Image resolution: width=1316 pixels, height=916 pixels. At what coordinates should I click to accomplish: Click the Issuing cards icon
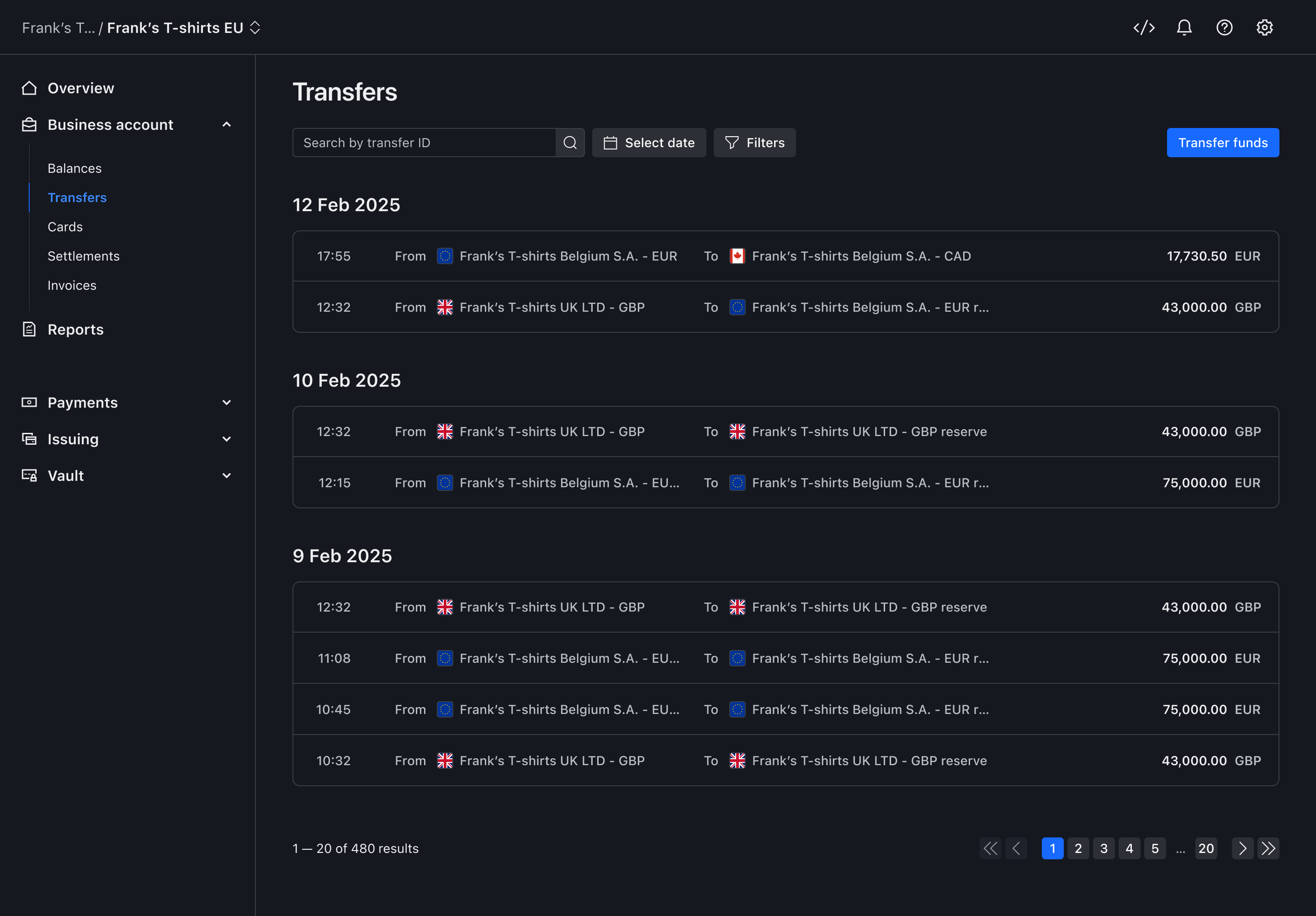click(x=29, y=439)
